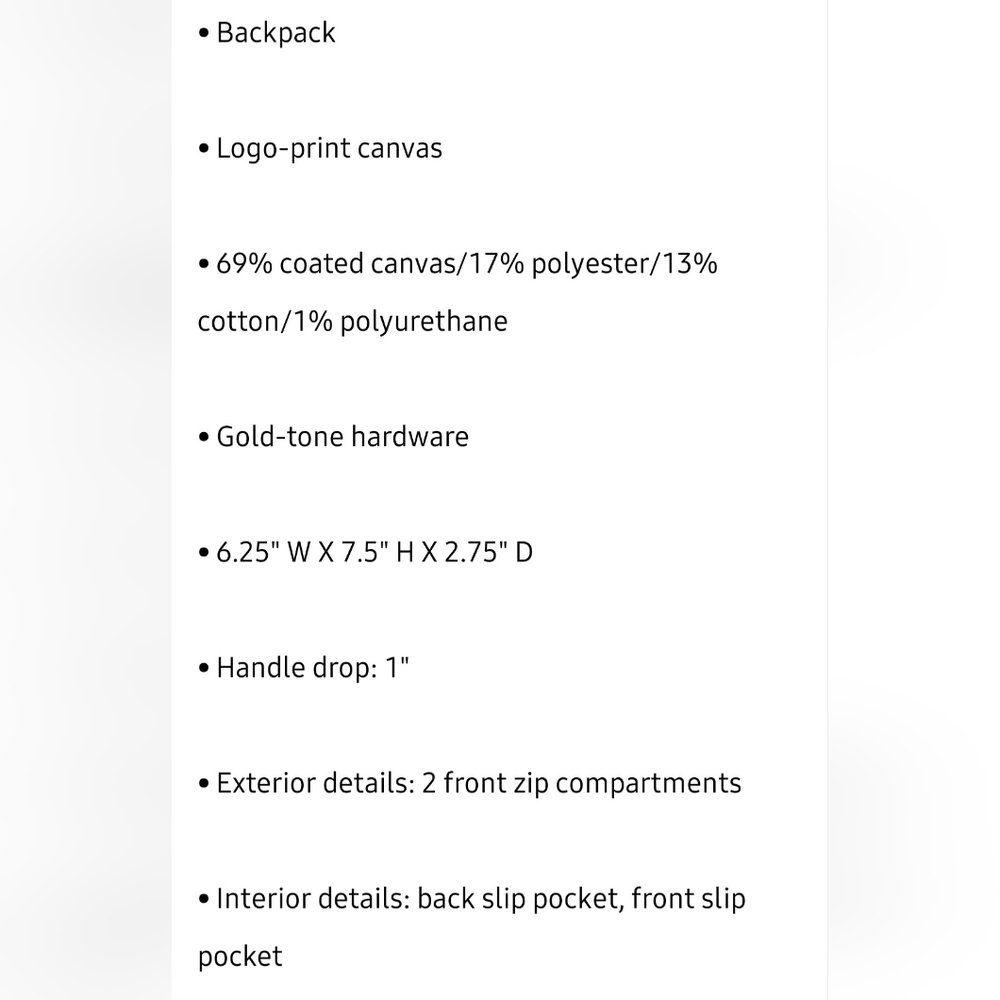Click the words front slip
Viewport: 1000px width, 1000px height.
click(x=688, y=899)
